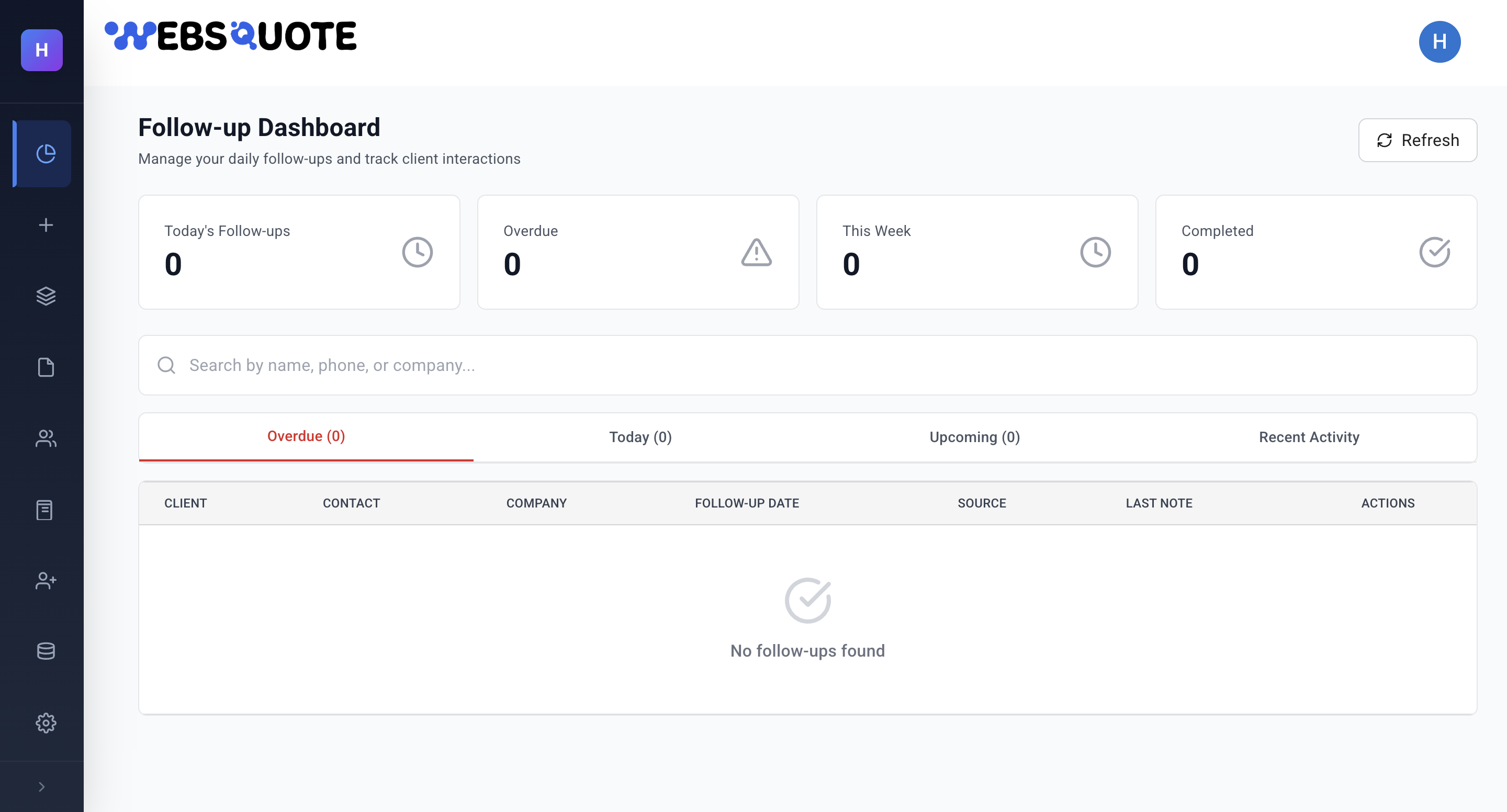1507x812 pixels.
Task: Open the Recent Activity tab
Action: click(1309, 436)
